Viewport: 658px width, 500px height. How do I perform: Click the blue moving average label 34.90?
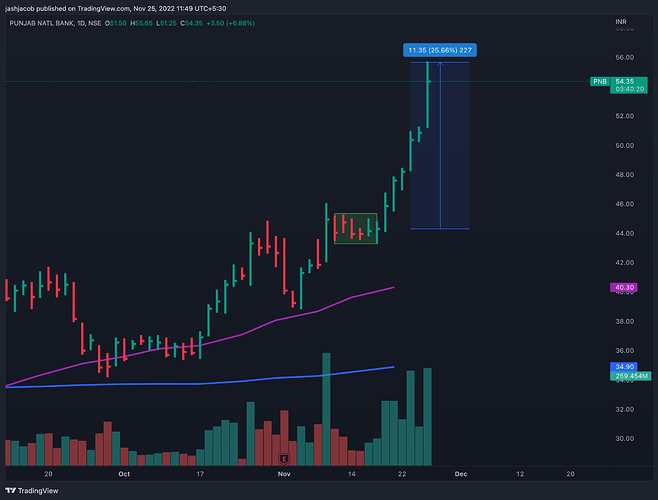point(624,367)
